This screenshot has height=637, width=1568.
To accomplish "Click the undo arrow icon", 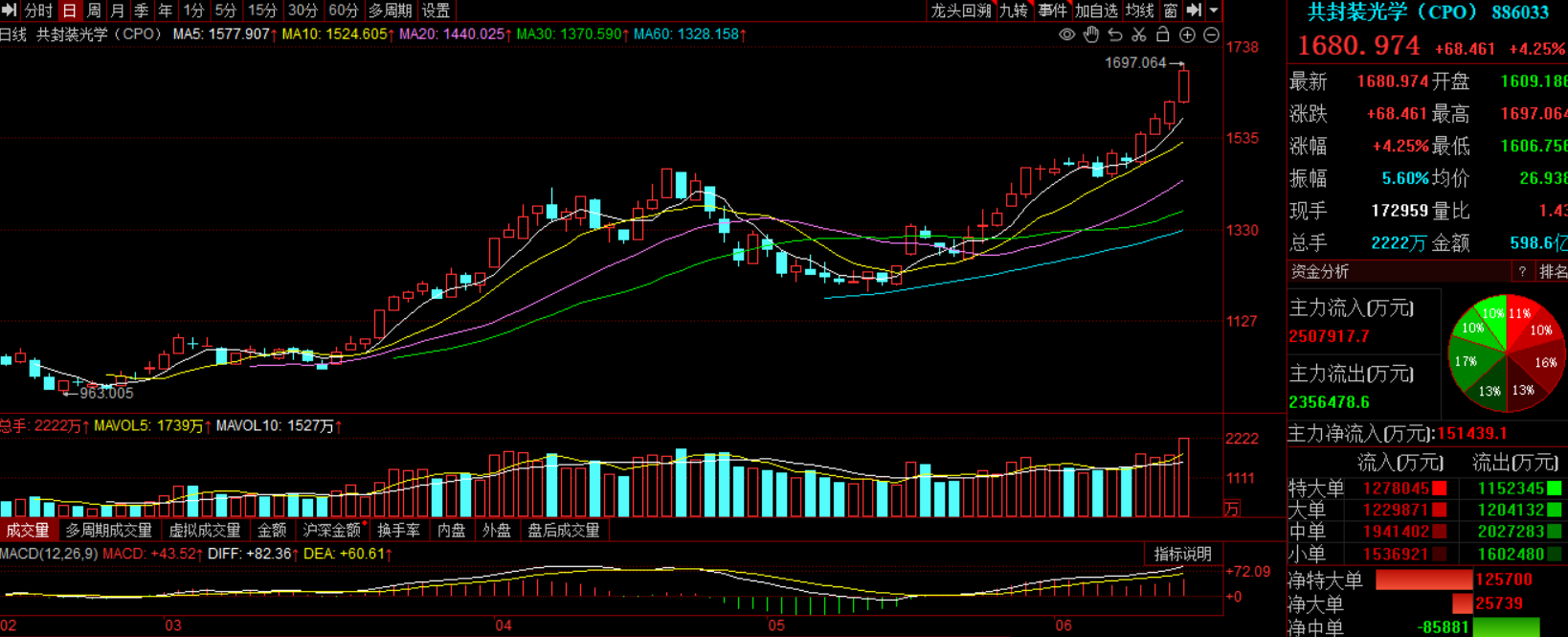I will click(1115, 34).
